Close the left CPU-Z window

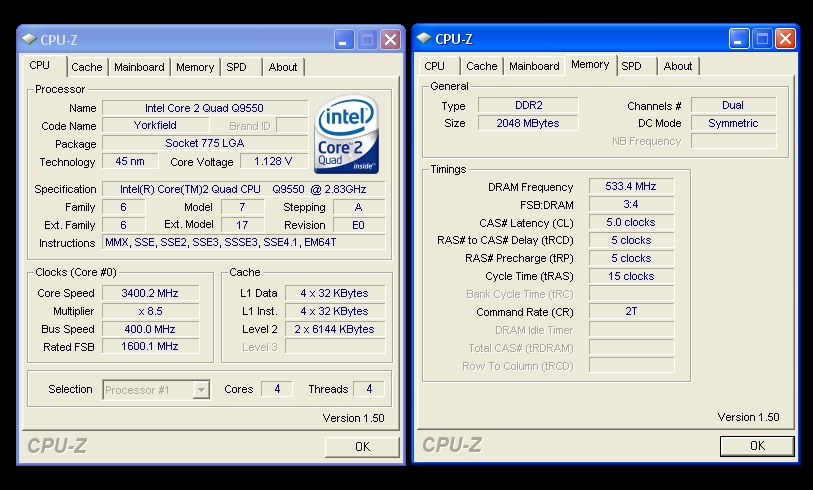pyautogui.click(x=390, y=40)
